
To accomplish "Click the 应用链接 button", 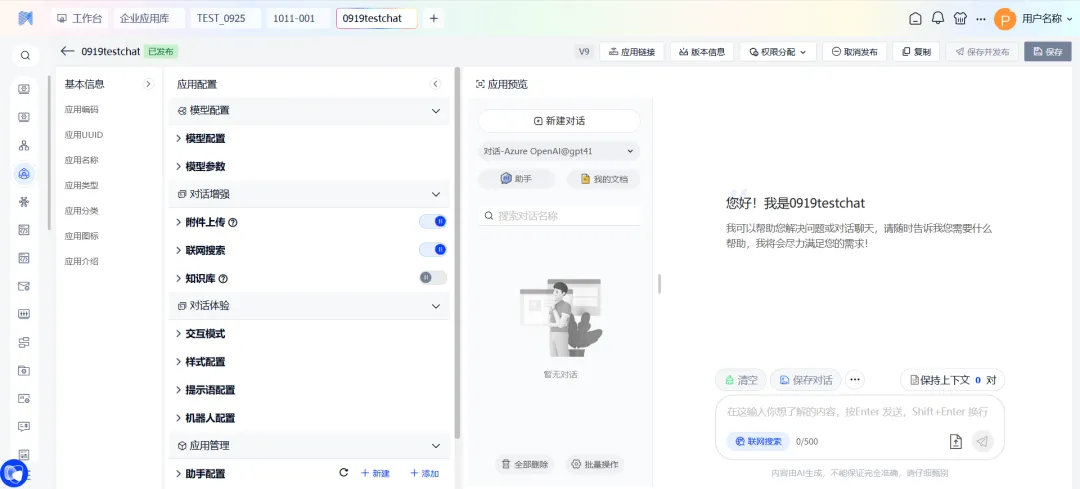I will [x=632, y=52].
